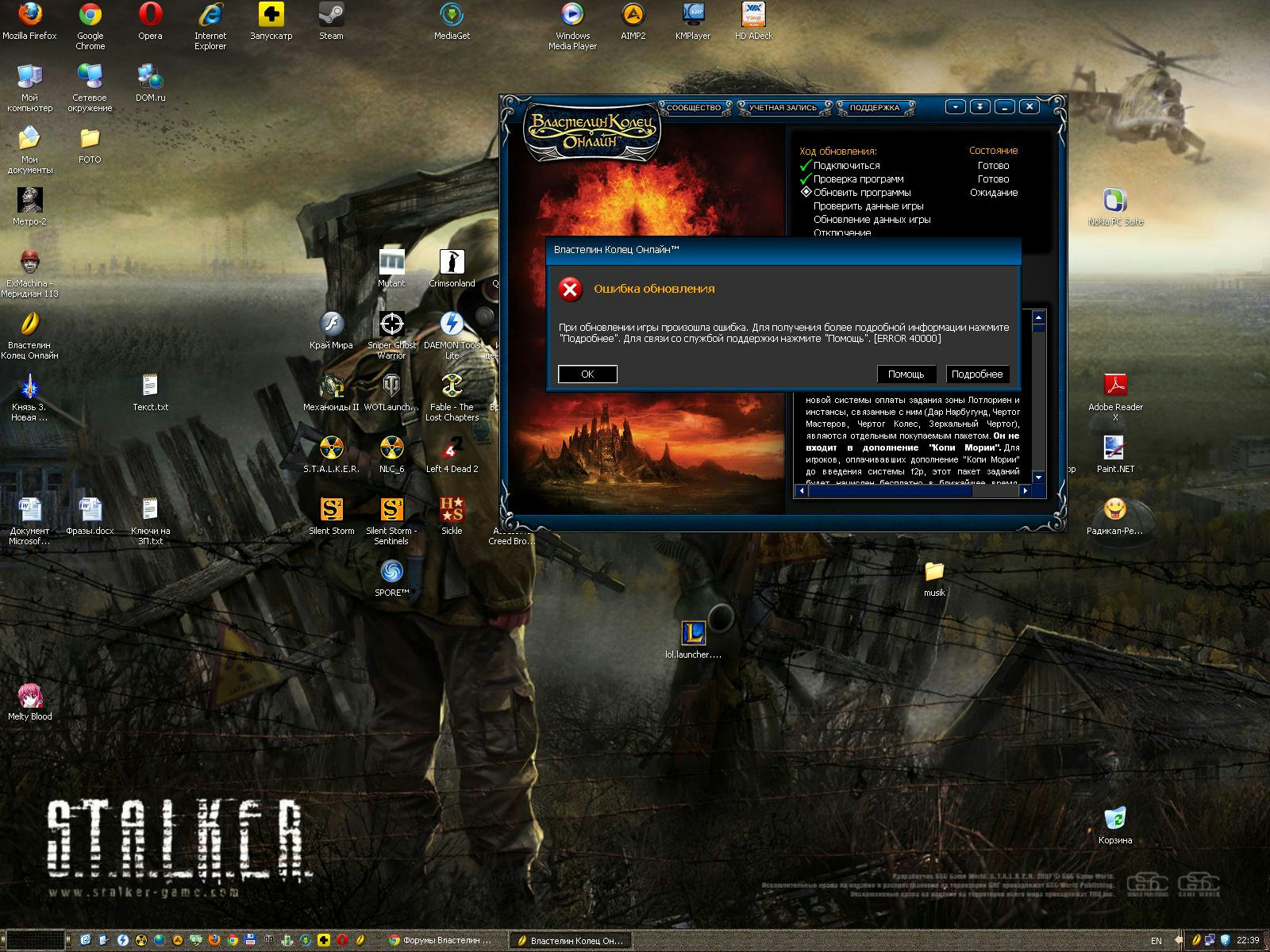
Task: Launch Silent Storm desktop icon
Action: click(331, 516)
